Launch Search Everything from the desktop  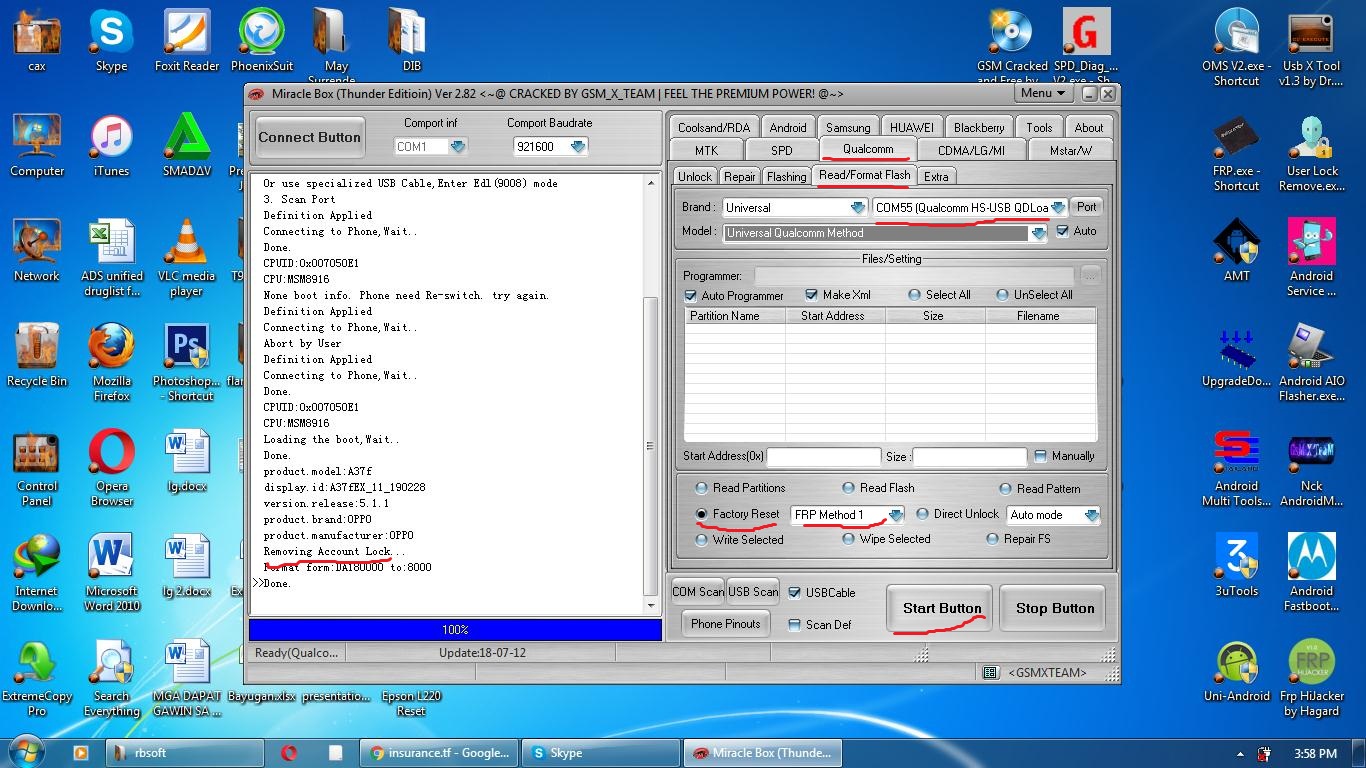tap(111, 678)
